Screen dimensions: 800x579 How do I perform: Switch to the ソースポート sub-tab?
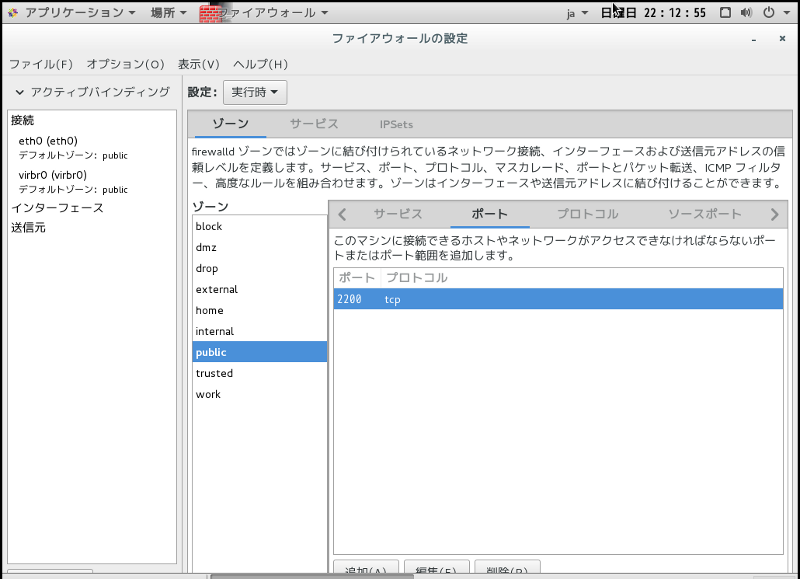(705, 214)
